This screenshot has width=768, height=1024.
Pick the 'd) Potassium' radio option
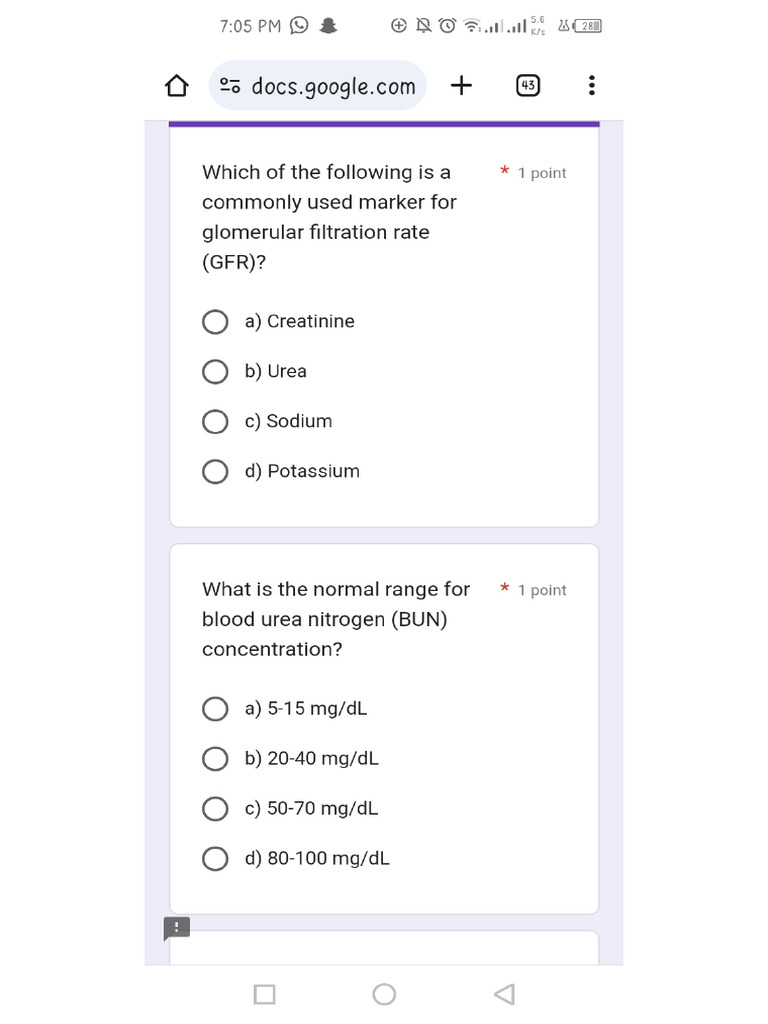click(x=215, y=472)
